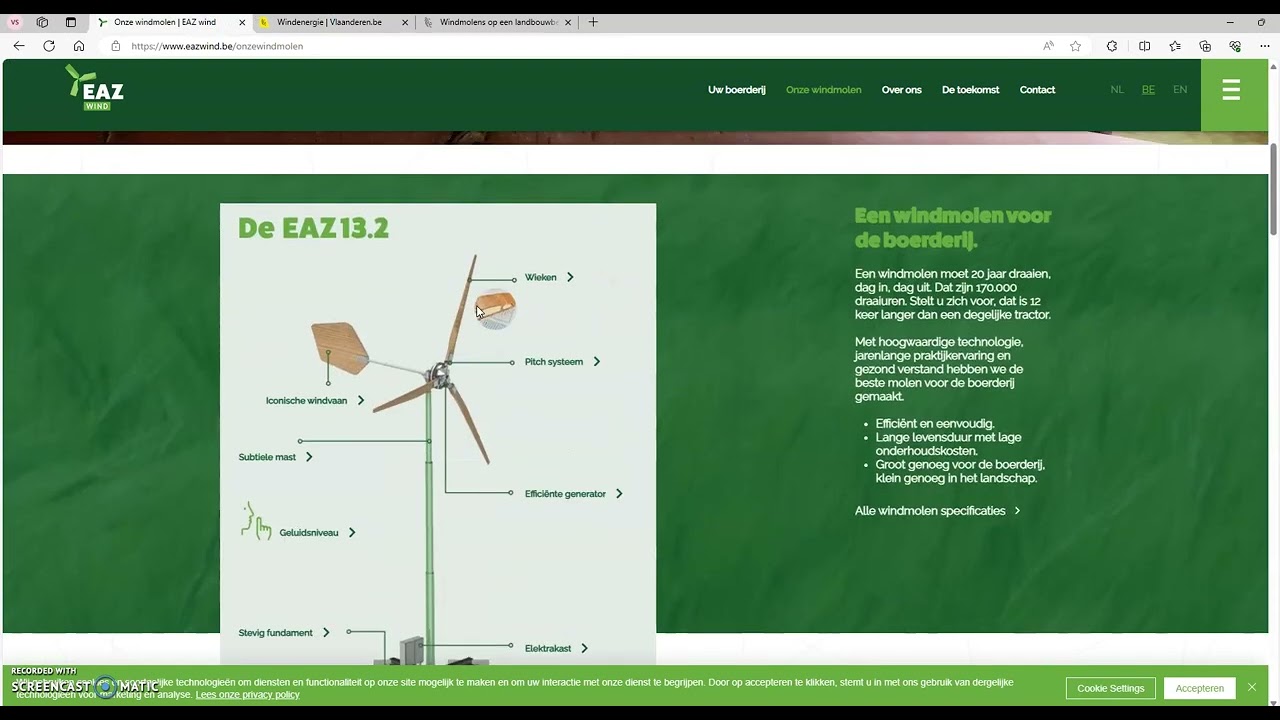1280x720 pixels.
Task: Expand the Stevig fundament hotspot
Action: point(284,633)
